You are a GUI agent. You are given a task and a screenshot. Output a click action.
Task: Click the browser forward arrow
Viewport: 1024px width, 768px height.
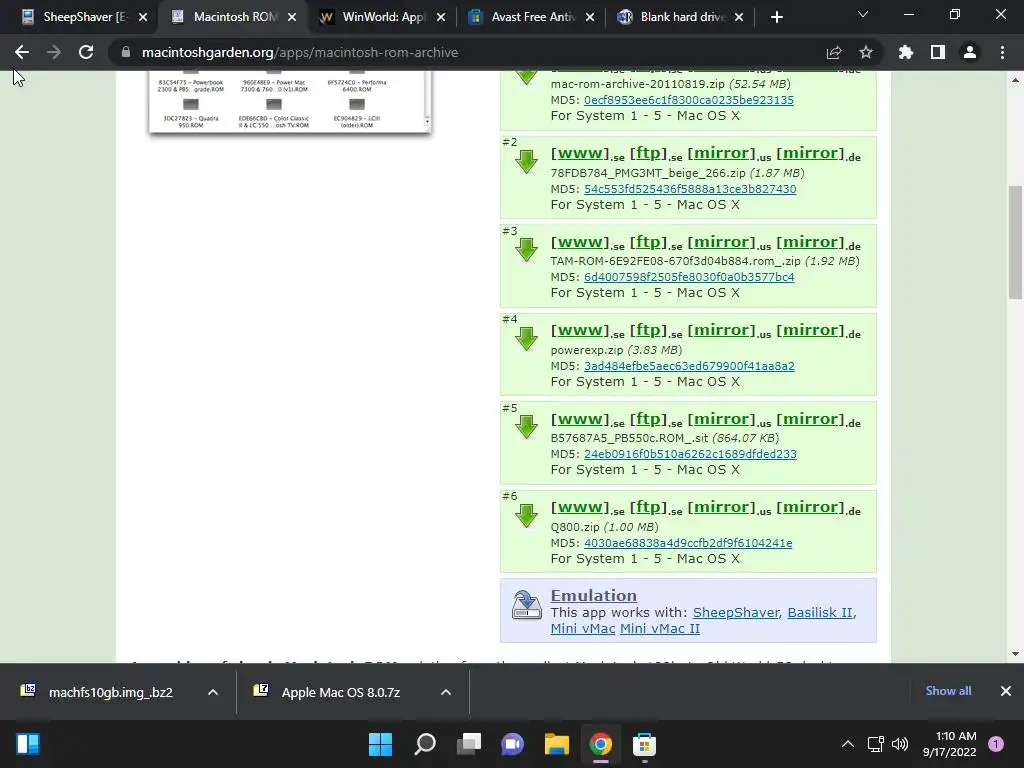coord(54,52)
